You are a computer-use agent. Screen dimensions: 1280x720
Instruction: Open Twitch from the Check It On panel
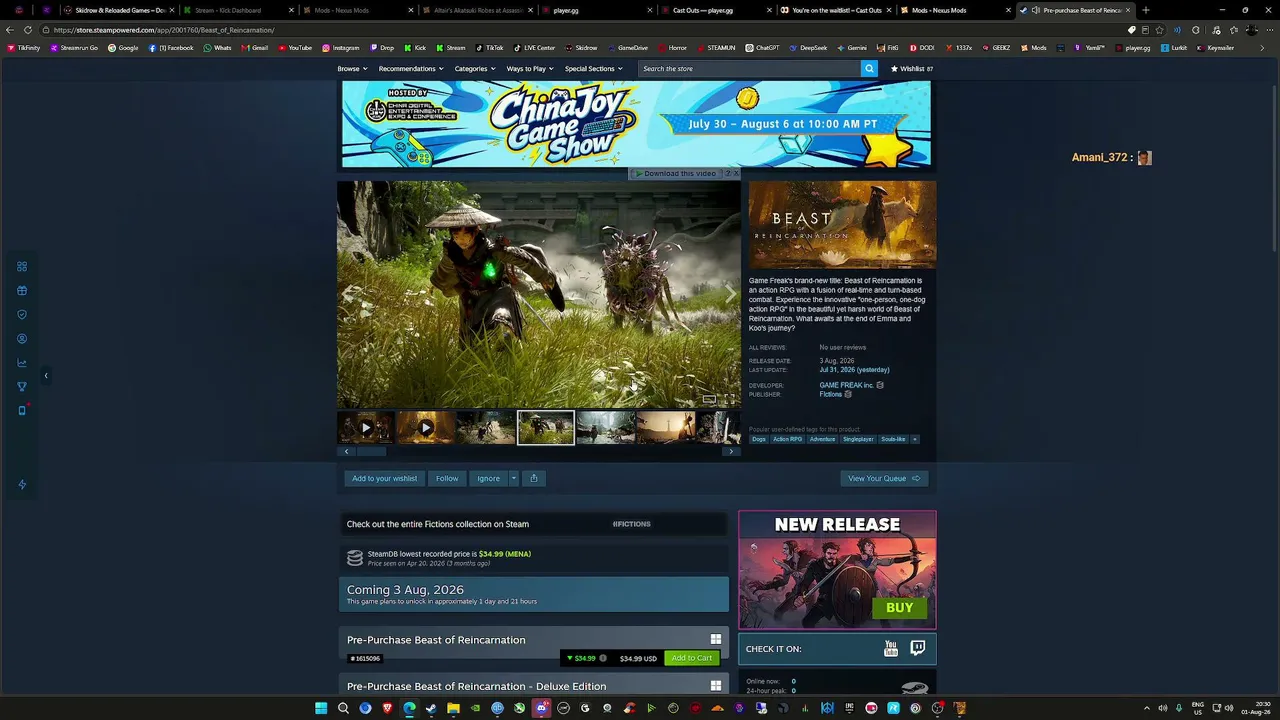(918, 649)
